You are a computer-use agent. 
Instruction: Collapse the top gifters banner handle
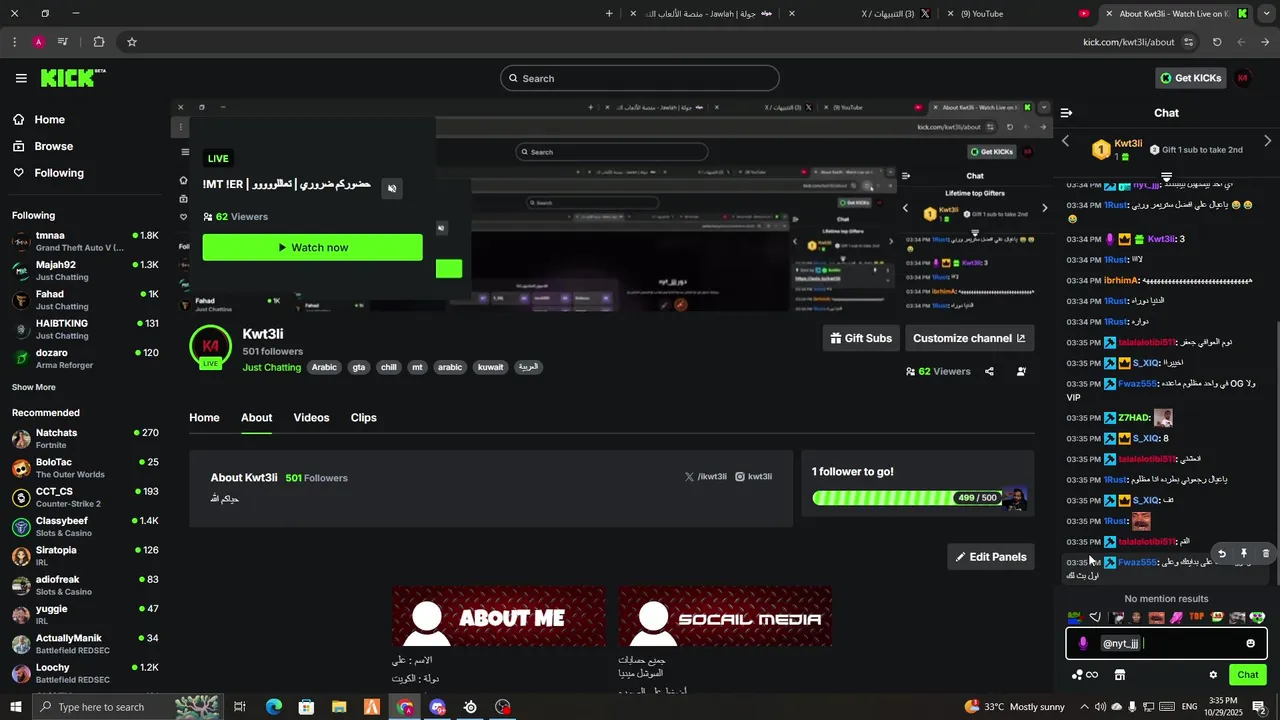pos(1166,176)
